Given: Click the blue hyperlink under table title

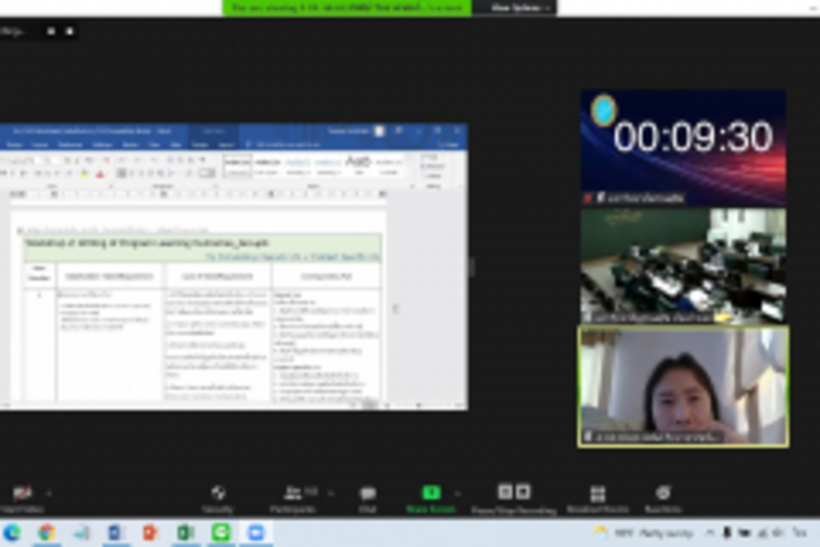Looking at the screenshot, I should pos(293,257).
